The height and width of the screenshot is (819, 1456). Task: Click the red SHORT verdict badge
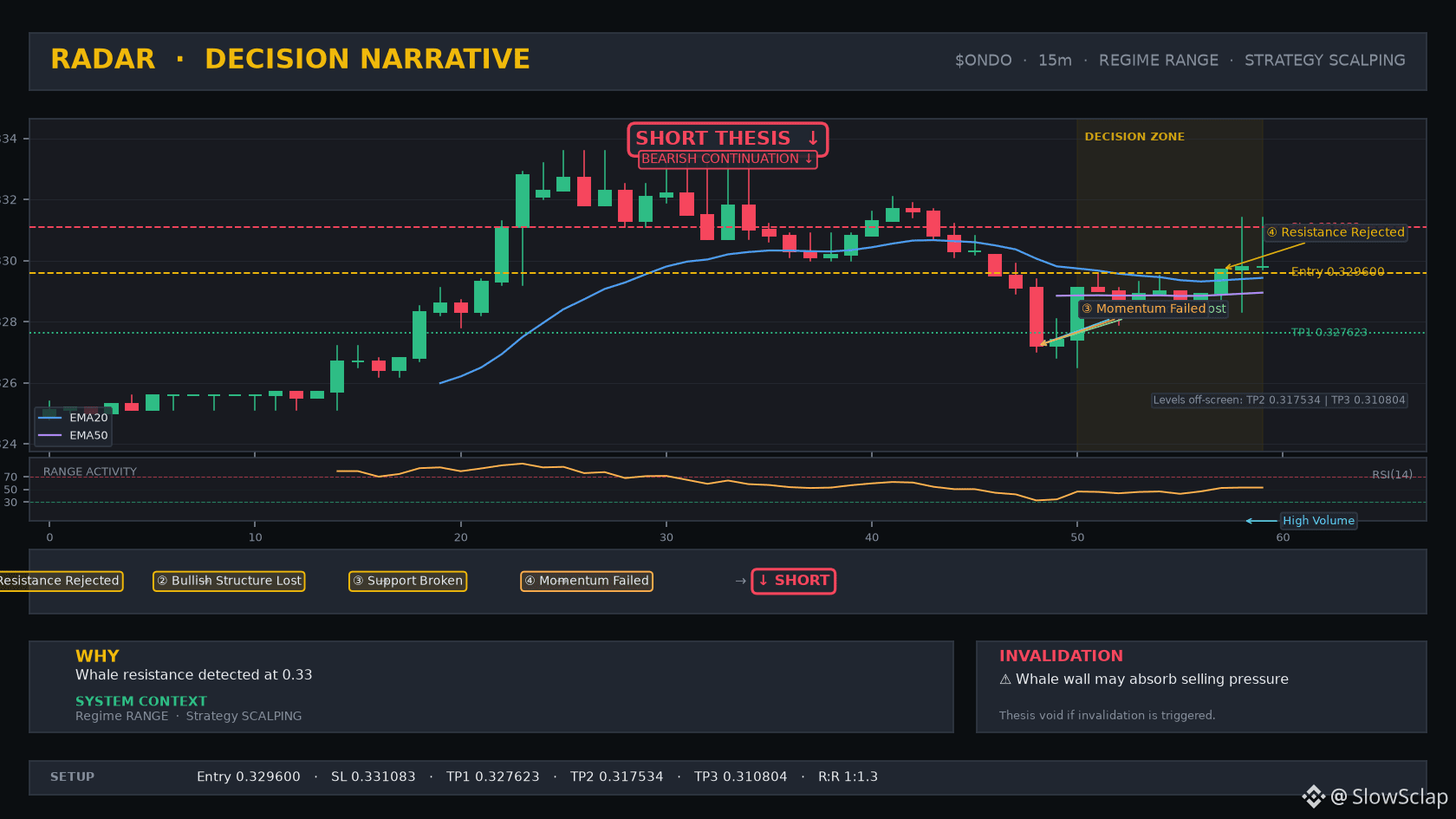click(794, 581)
